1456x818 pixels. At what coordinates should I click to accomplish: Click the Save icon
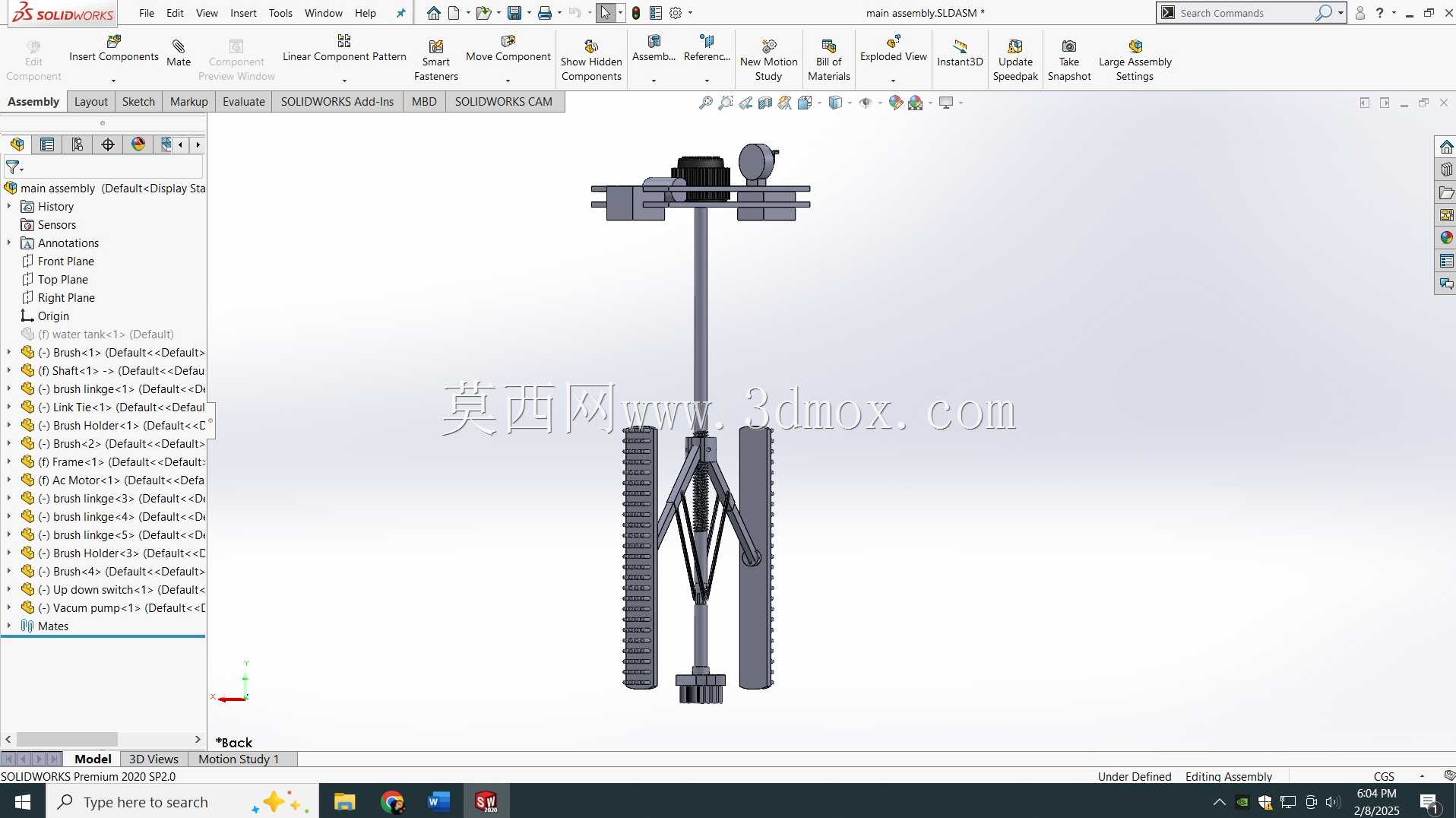tap(514, 13)
